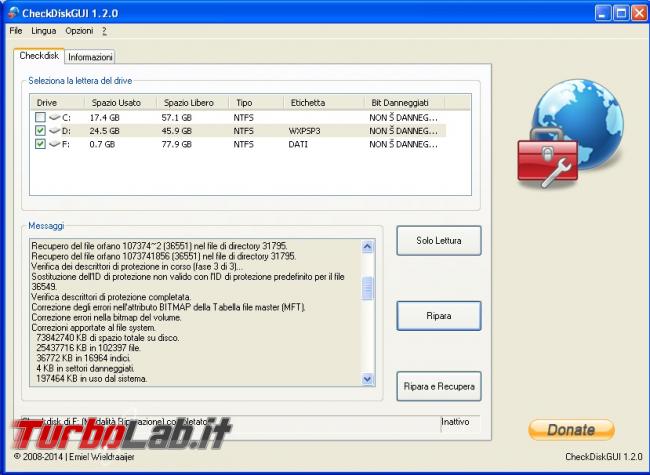The height and width of the screenshot is (475, 650).
Task: Click the messages scrollbar up arrow
Action: pyautogui.click(x=367, y=247)
